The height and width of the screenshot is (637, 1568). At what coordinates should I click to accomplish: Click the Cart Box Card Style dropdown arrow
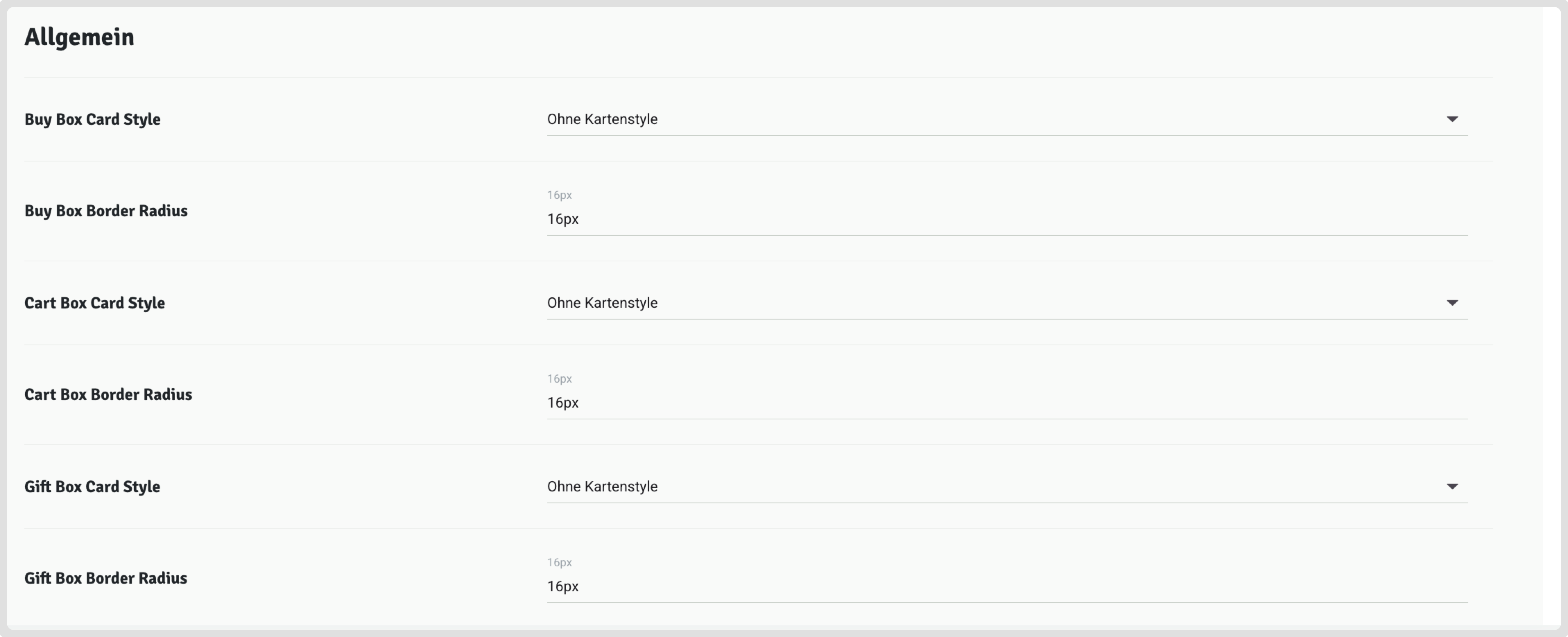pyautogui.click(x=1452, y=303)
